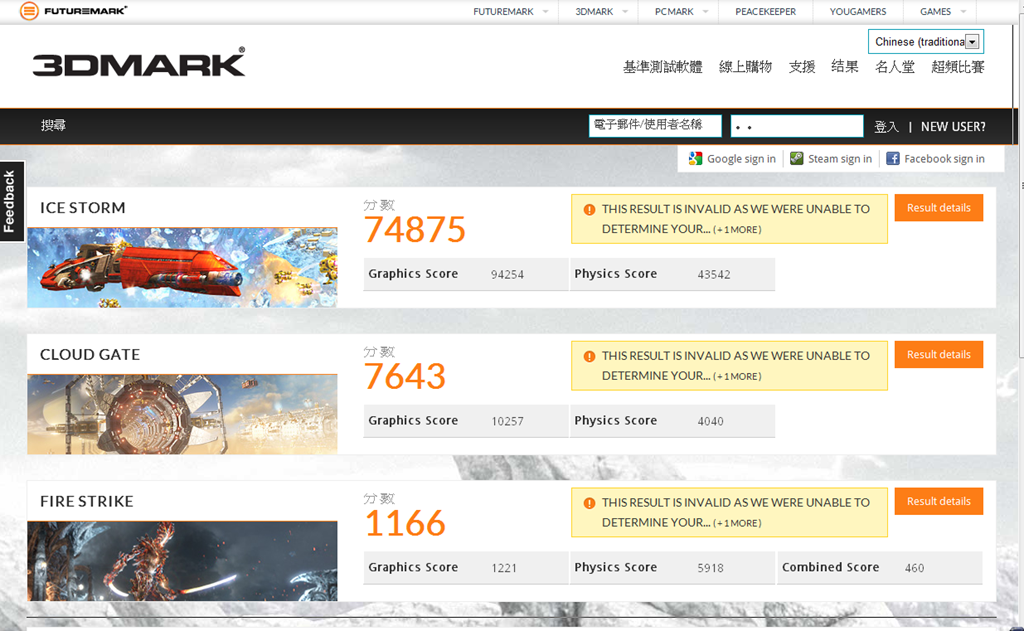Open the PEACEKEEPER top menu item

(765, 12)
